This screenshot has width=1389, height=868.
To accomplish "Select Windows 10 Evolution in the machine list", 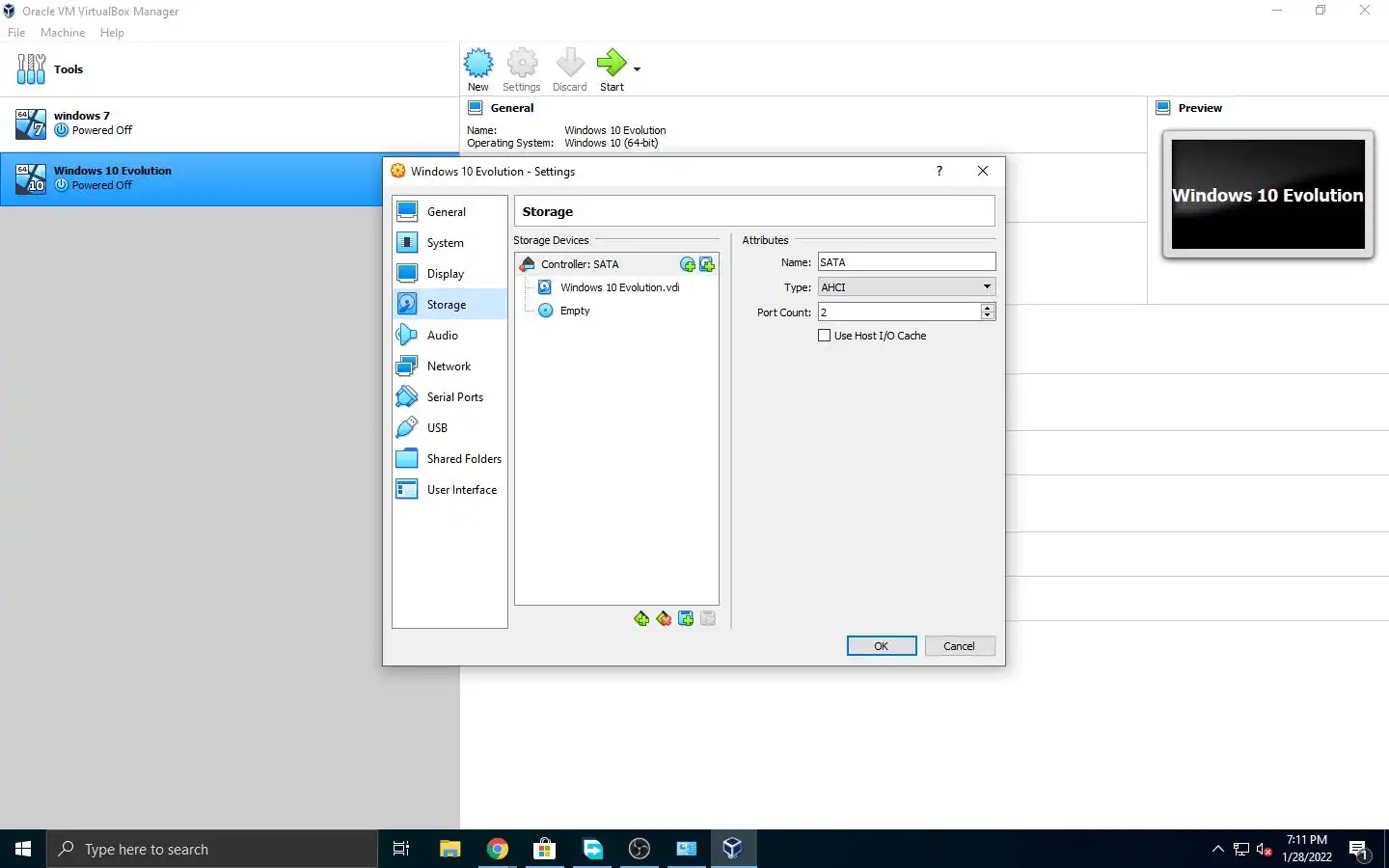I will click(191, 178).
